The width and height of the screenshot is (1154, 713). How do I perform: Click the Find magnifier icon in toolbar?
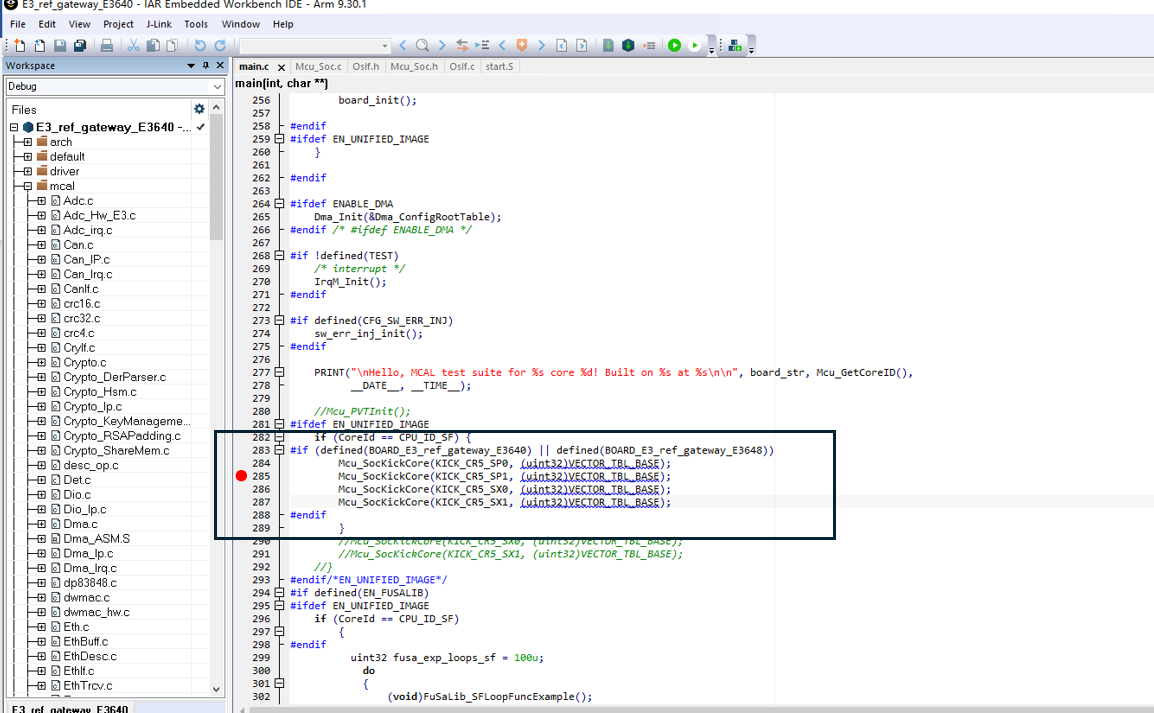(x=422, y=45)
